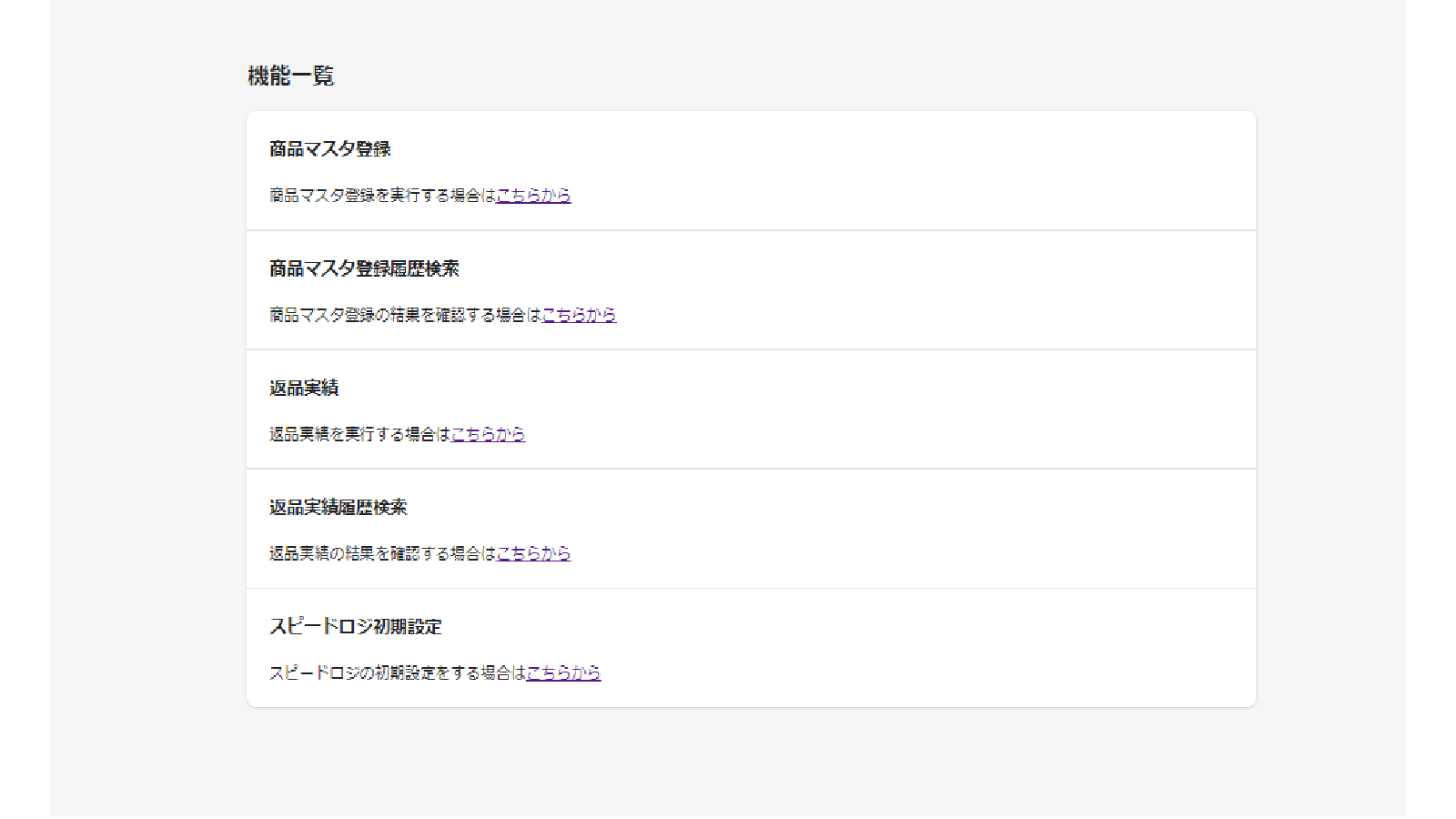
Task: Click the text 商品マスタ登録を実行する場合は
Action: (x=382, y=196)
